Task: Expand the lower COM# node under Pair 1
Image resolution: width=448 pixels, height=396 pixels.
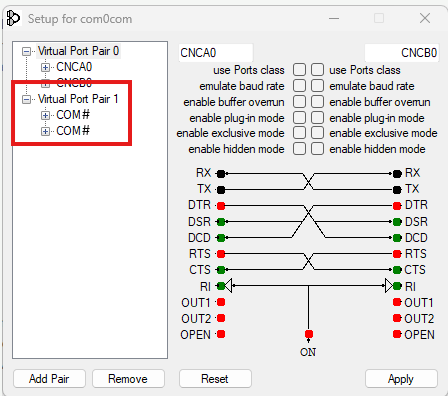Action: (x=45, y=131)
